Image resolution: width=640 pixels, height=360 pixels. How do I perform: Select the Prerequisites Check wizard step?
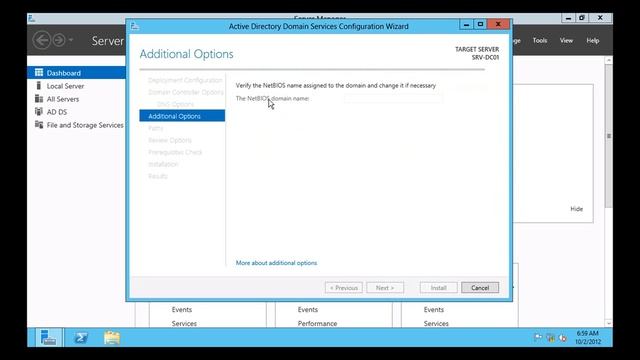[175, 152]
